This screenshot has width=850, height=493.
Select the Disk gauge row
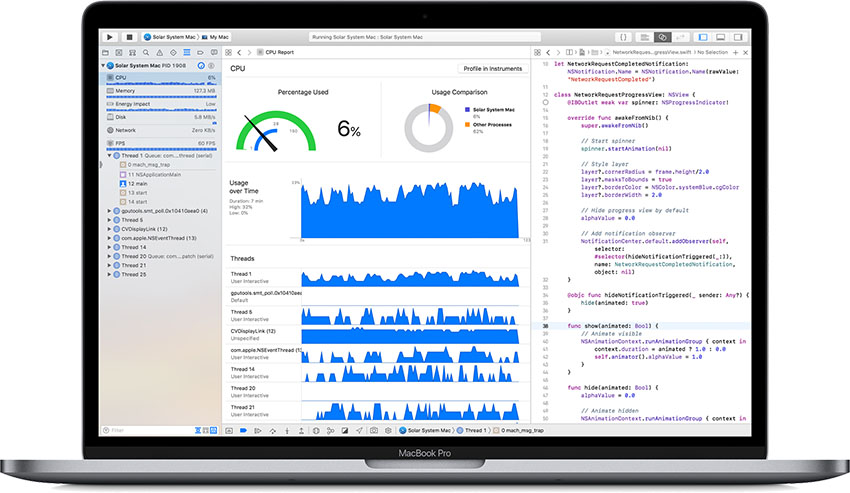click(x=161, y=117)
